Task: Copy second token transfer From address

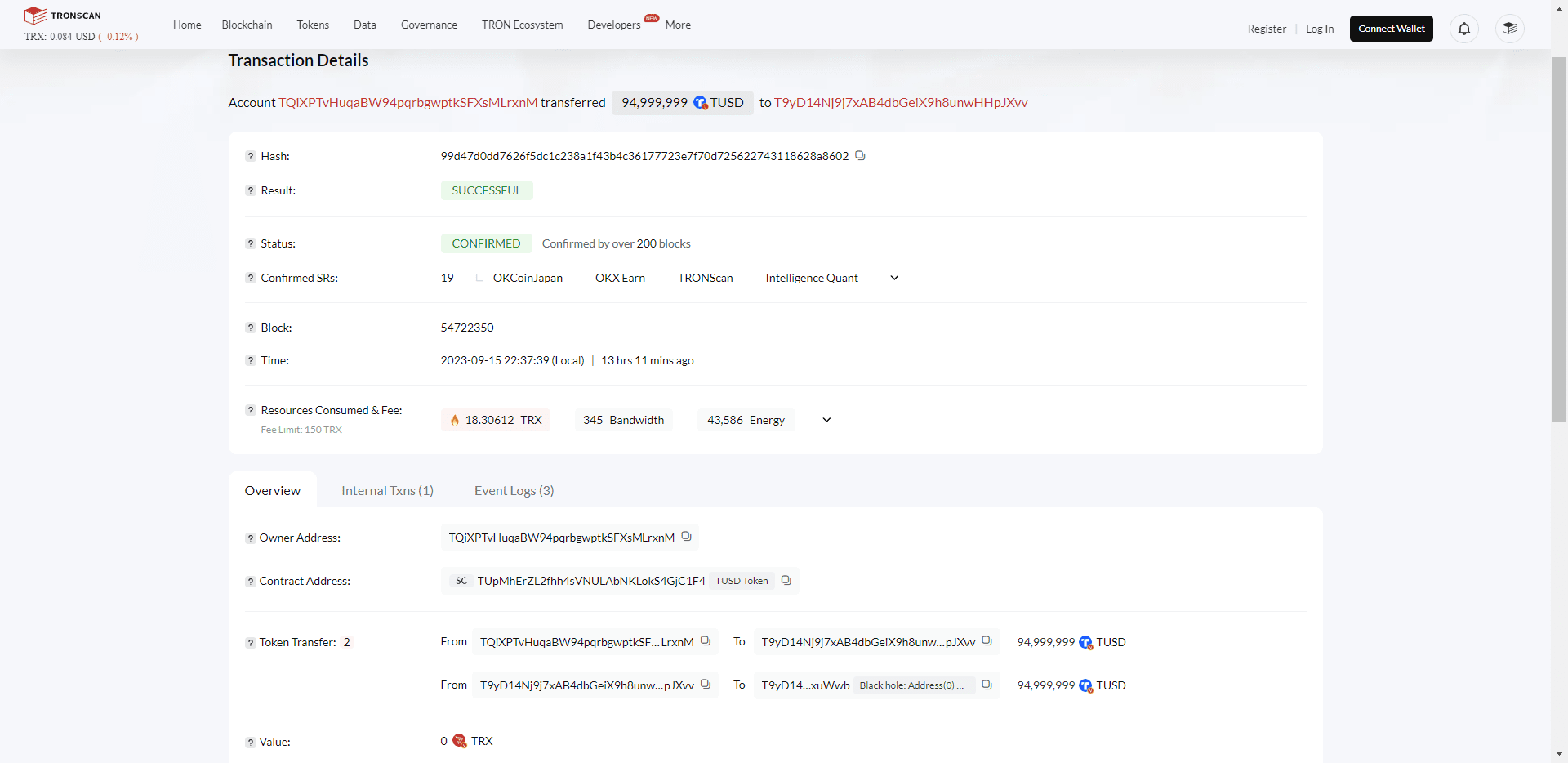Action: [x=706, y=685]
